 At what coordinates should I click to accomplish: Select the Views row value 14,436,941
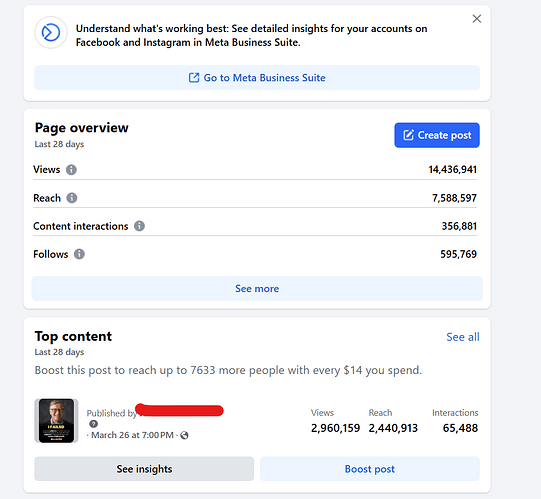tap(452, 170)
